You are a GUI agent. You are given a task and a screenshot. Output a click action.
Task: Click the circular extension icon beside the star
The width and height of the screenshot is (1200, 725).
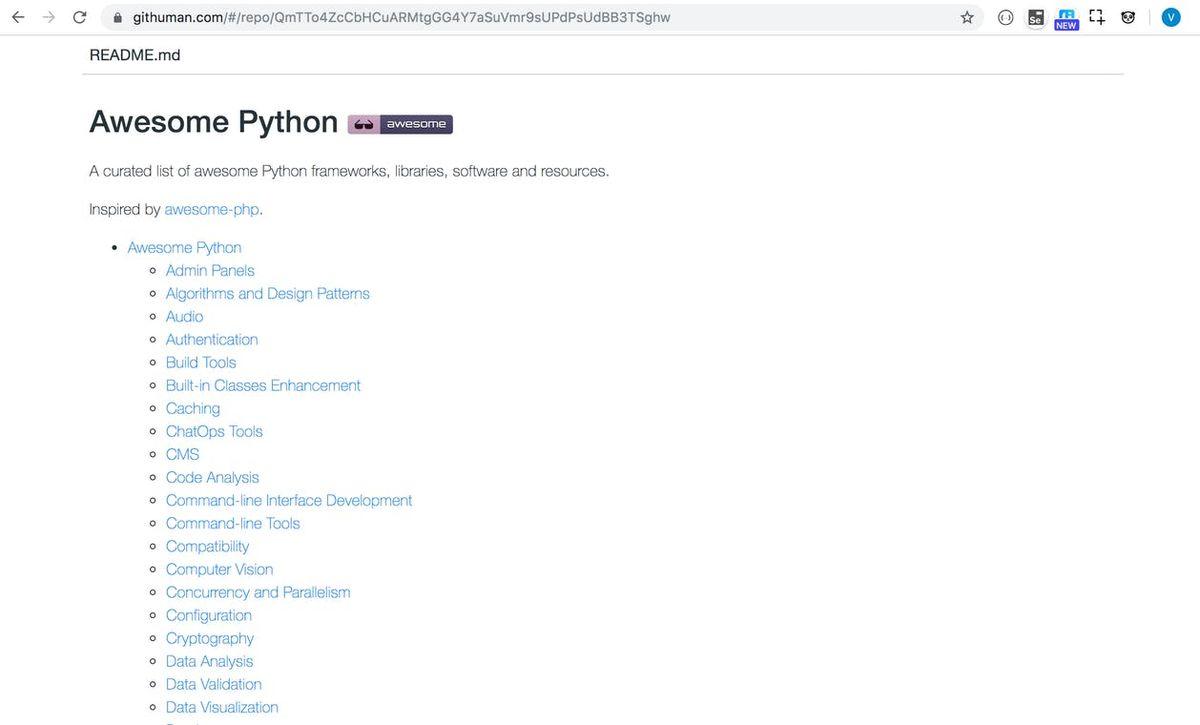1006,17
